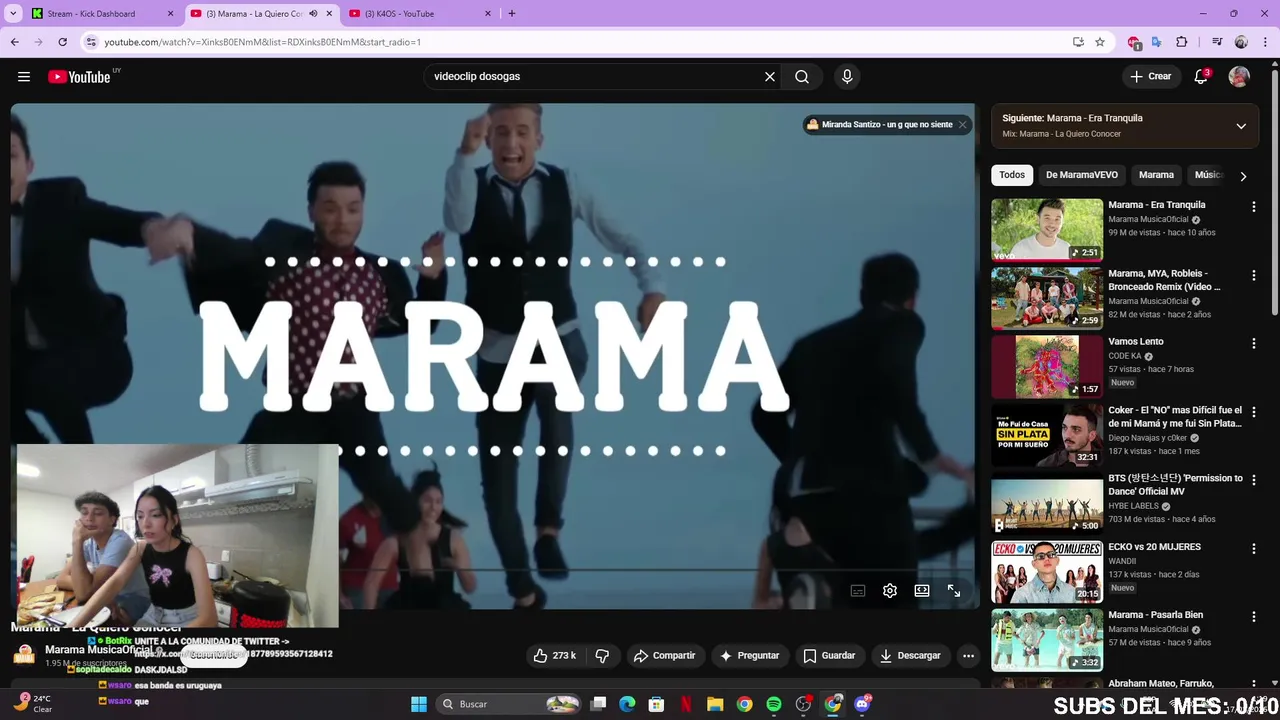
Task: Open Marama MusicaOficial channel under Pasarla Bien
Action: tap(1148, 629)
